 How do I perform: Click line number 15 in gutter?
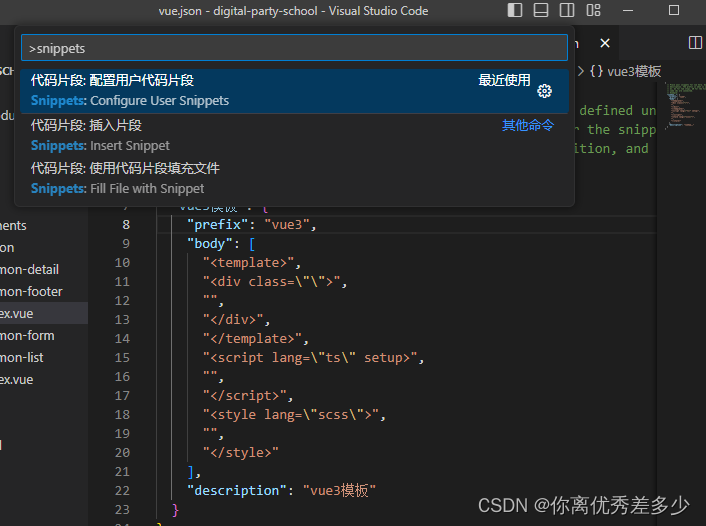(x=122, y=358)
